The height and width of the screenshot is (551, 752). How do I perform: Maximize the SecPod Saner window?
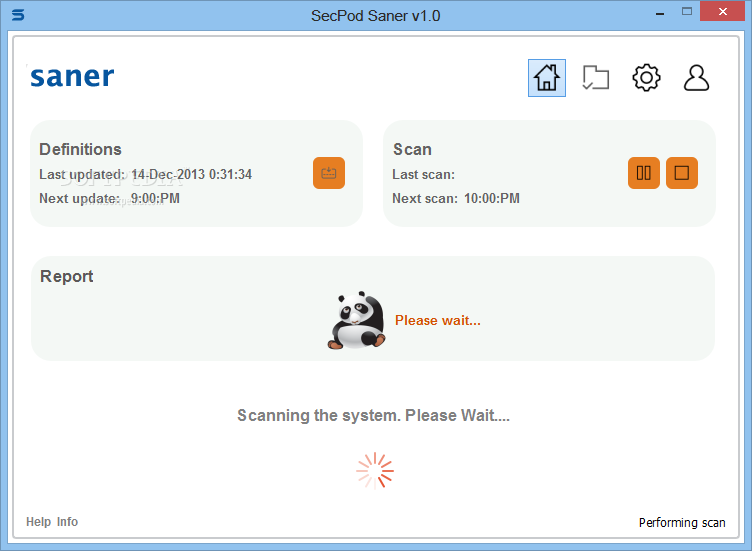click(687, 12)
